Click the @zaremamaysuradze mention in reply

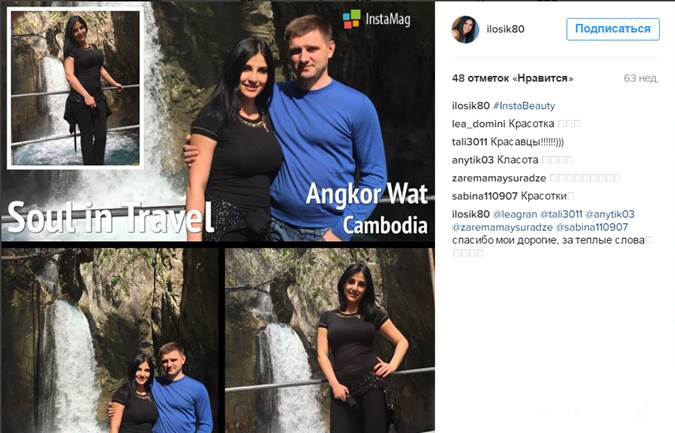502,227
